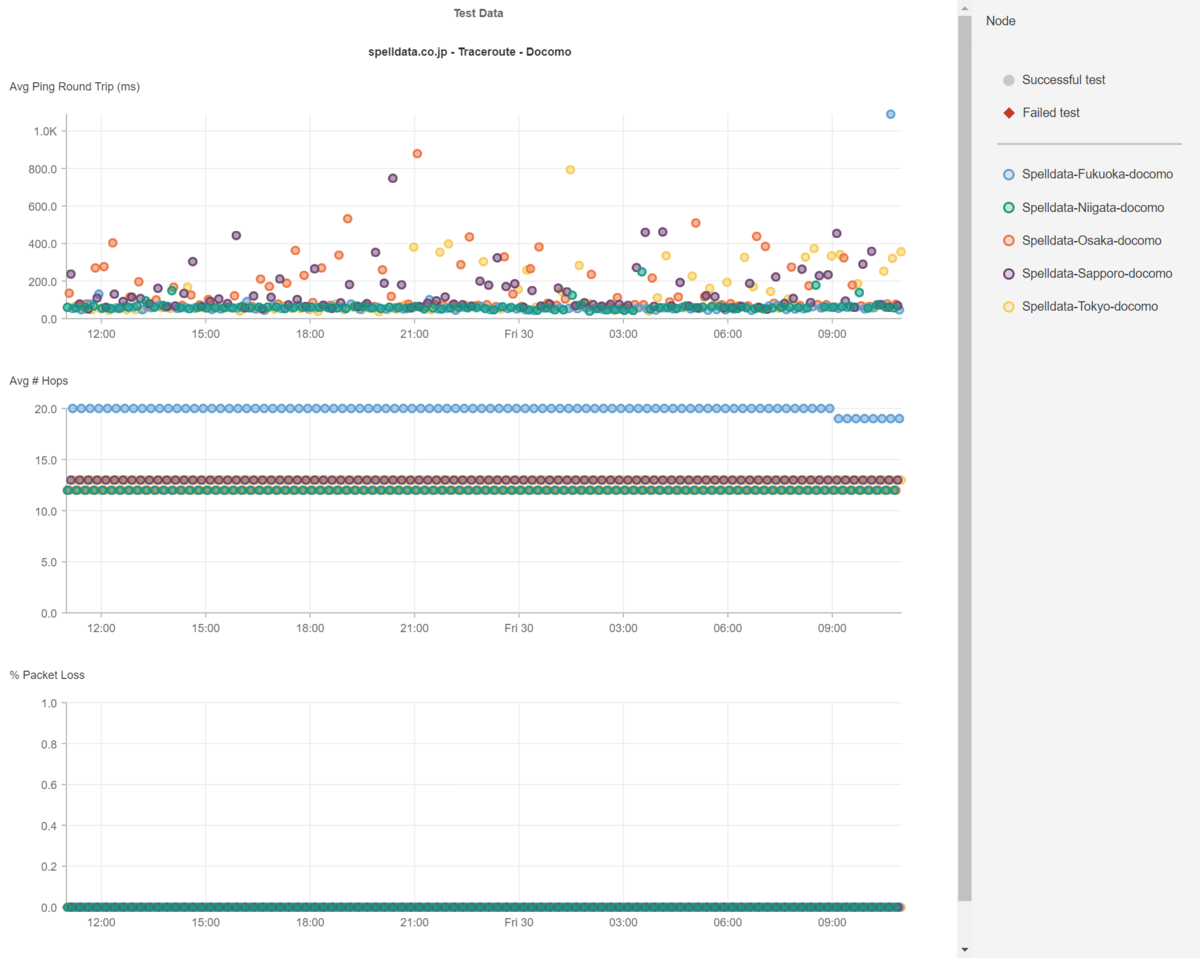The image size is (1200, 958).
Task: Click the green Niigata legend circle
Action: point(1009,208)
